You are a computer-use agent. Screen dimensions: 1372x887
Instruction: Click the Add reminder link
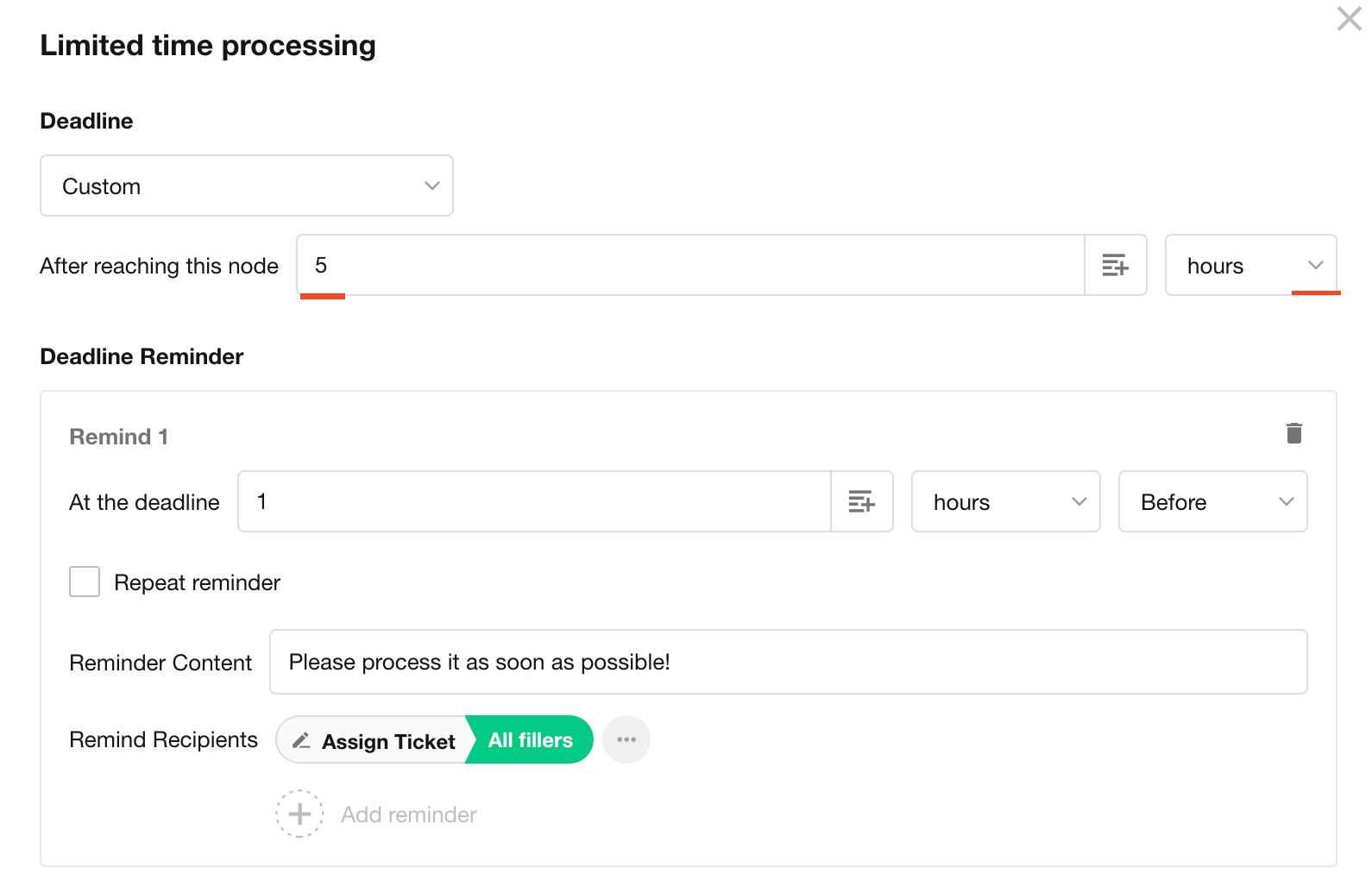coord(408,815)
